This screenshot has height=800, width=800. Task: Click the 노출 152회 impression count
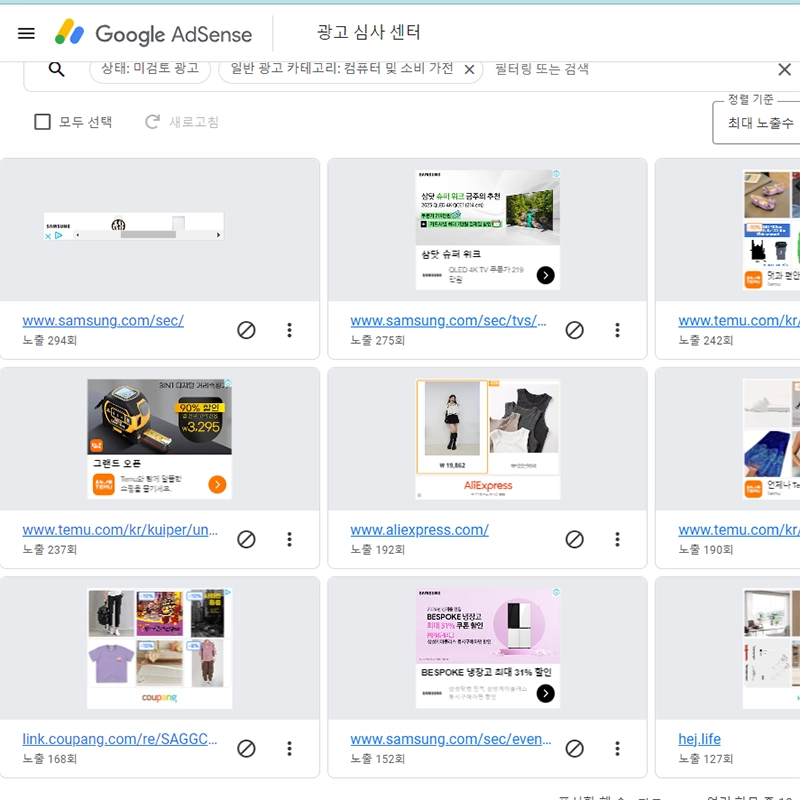[x=378, y=759]
